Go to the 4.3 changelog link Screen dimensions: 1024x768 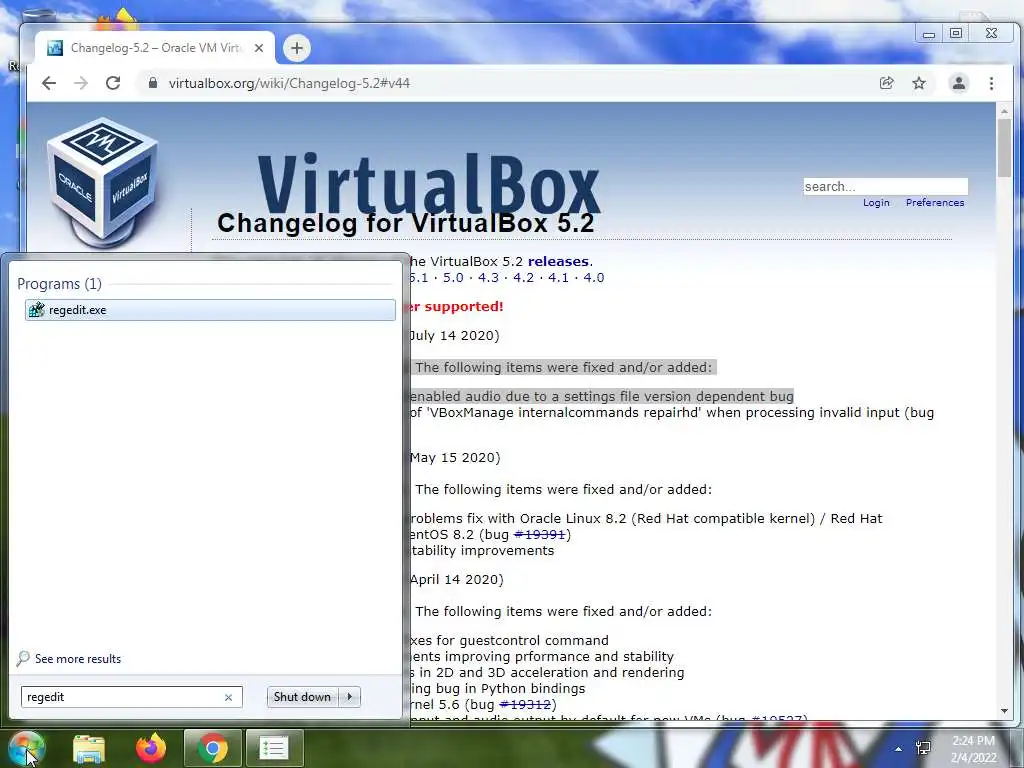pyautogui.click(x=488, y=278)
